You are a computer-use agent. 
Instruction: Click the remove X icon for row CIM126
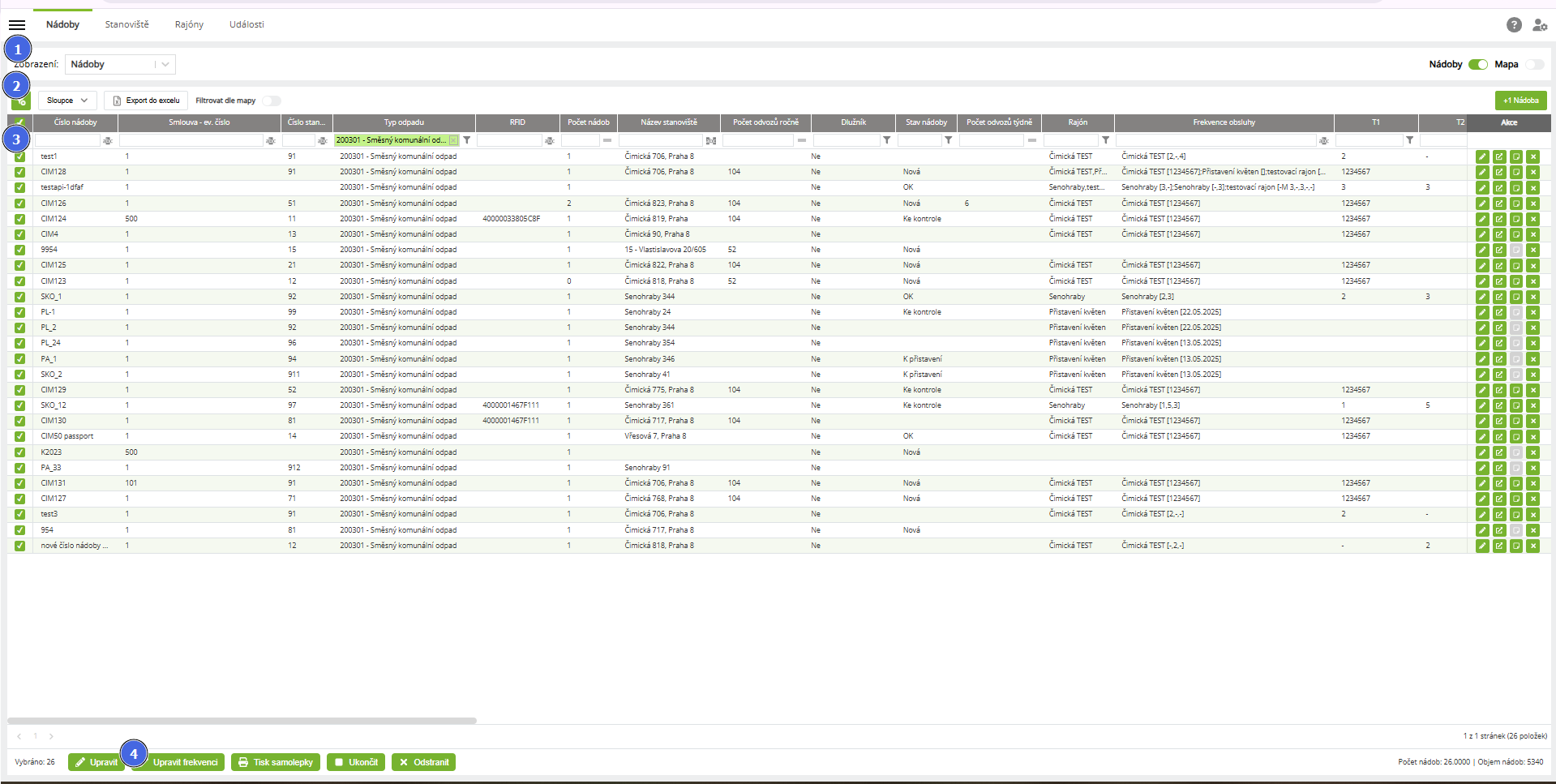[x=1532, y=203]
